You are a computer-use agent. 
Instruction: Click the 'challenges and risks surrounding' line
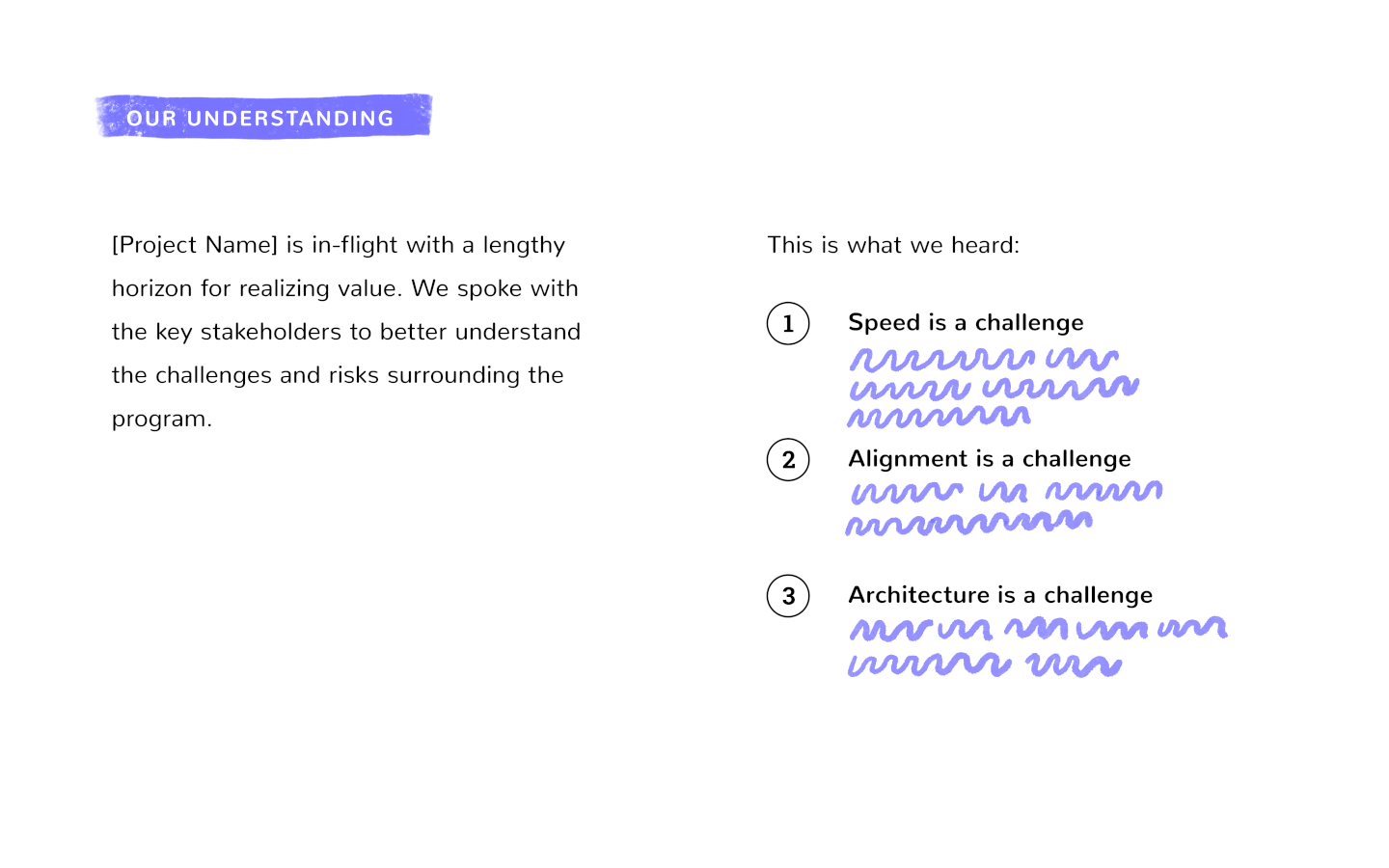click(x=338, y=375)
